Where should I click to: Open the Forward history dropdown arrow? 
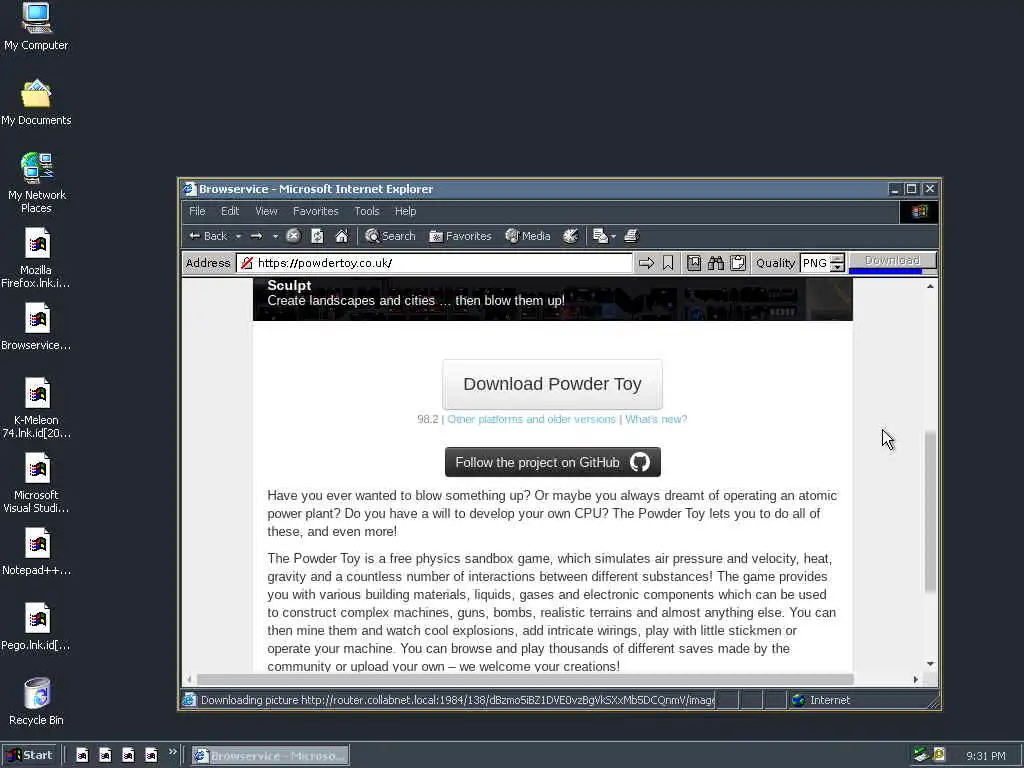coord(276,236)
